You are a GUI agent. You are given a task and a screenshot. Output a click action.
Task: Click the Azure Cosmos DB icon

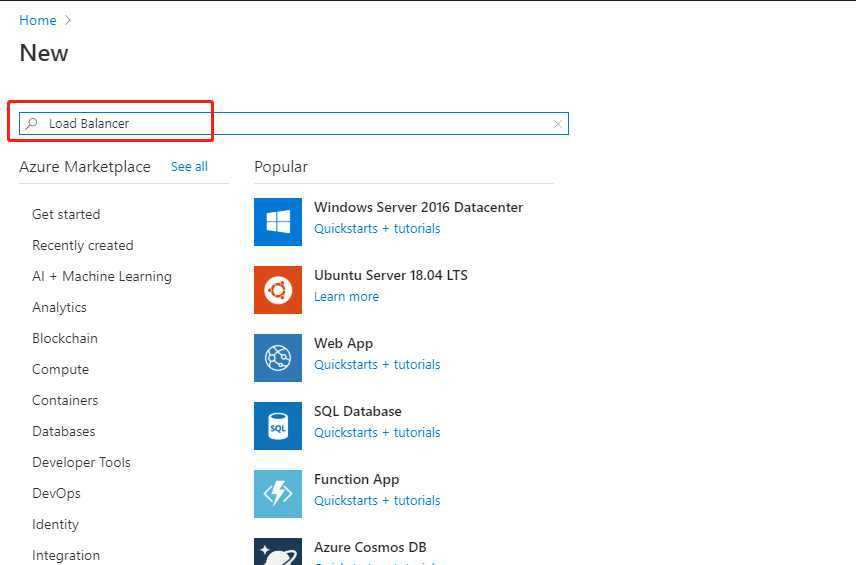pyautogui.click(x=278, y=551)
